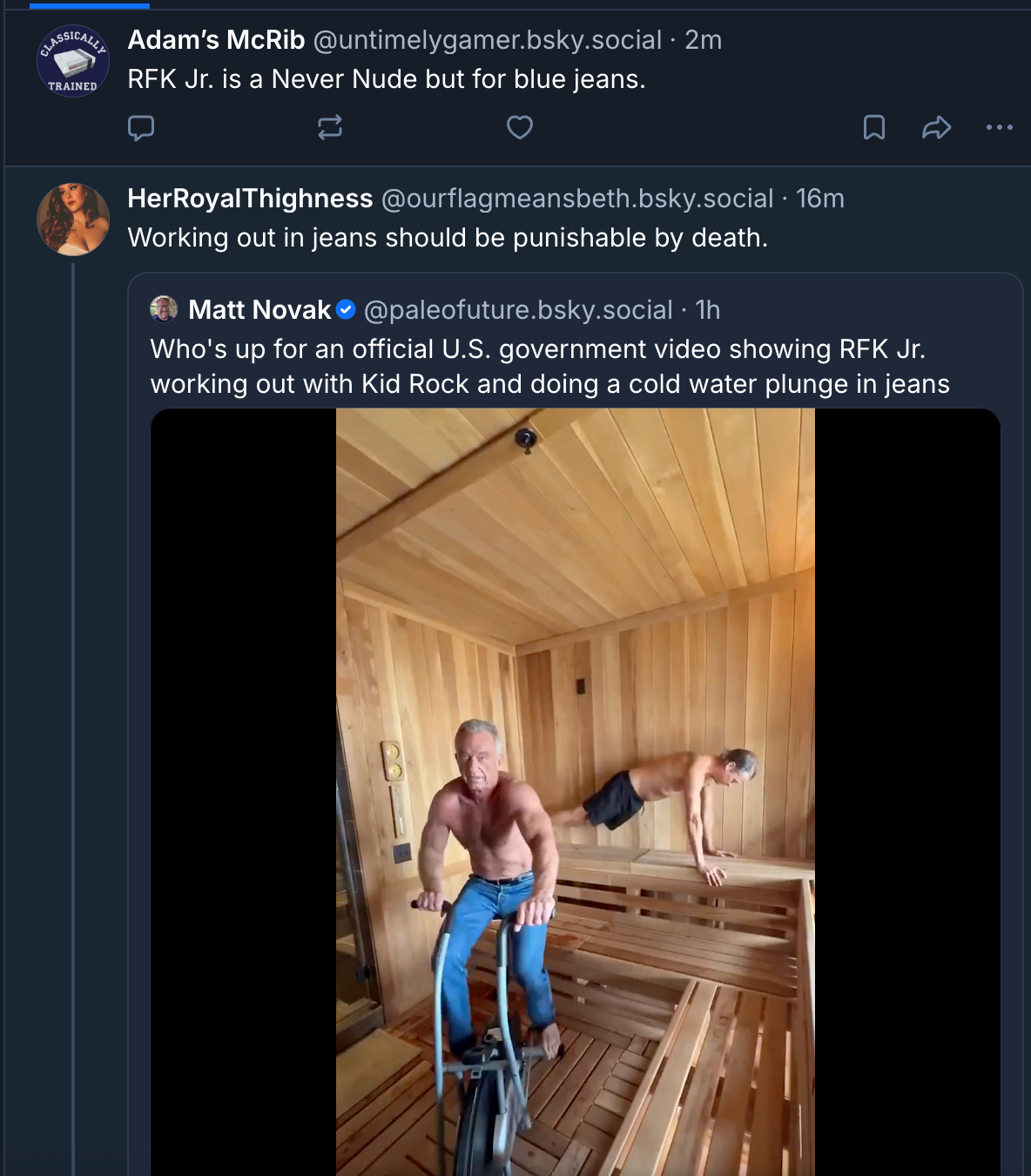1031x1176 pixels.
Task: Open HerRoyalThighness display name
Action: (x=250, y=199)
